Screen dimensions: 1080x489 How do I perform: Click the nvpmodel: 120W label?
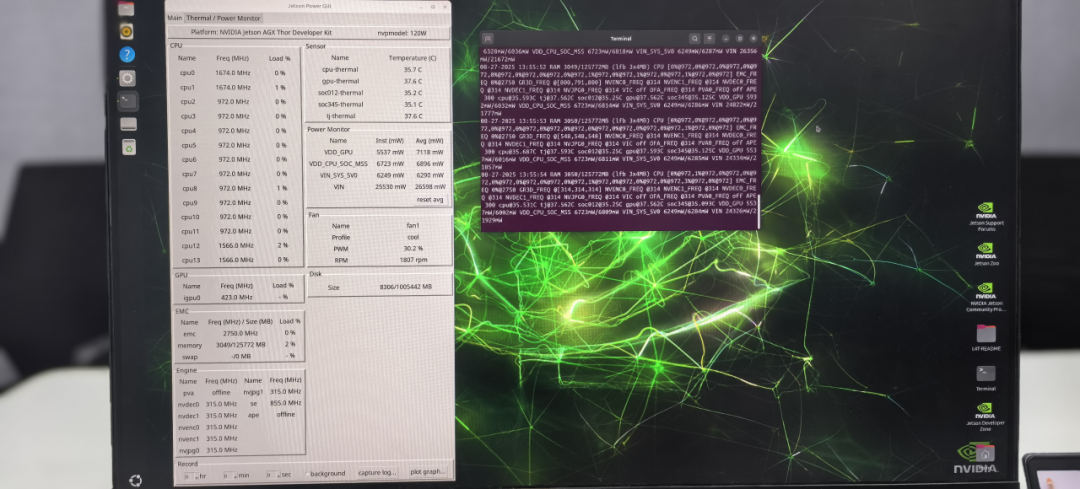click(x=402, y=33)
